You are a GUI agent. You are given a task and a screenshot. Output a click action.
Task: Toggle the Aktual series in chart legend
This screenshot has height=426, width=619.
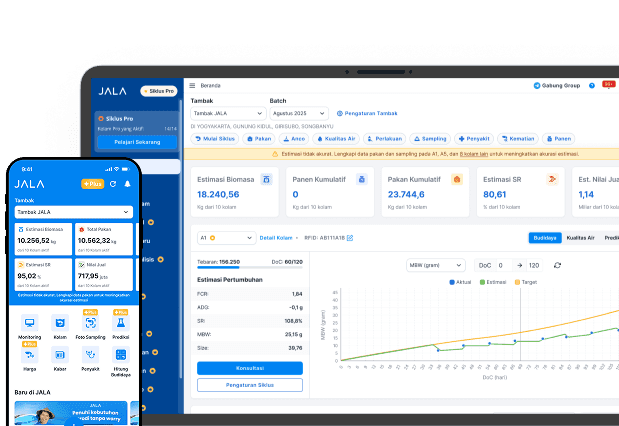(x=461, y=282)
